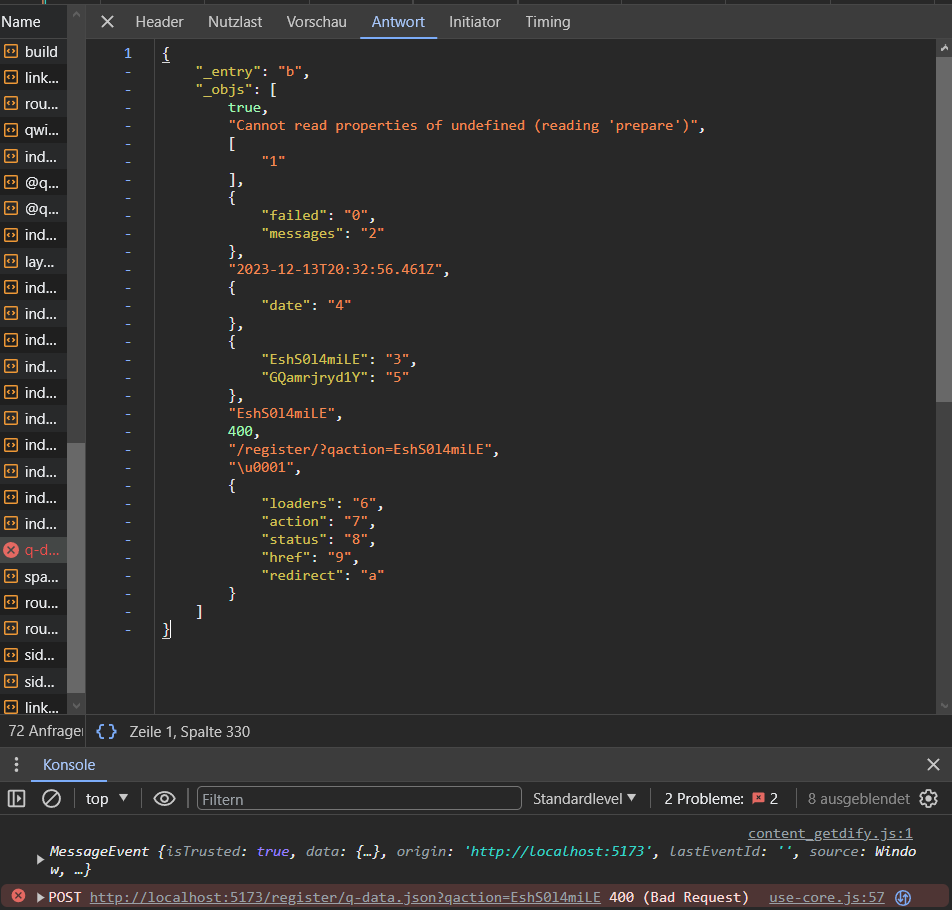The width and height of the screenshot is (952, 910).
Task: Open the top context dropdown
Action: click(x=107, y=798)
